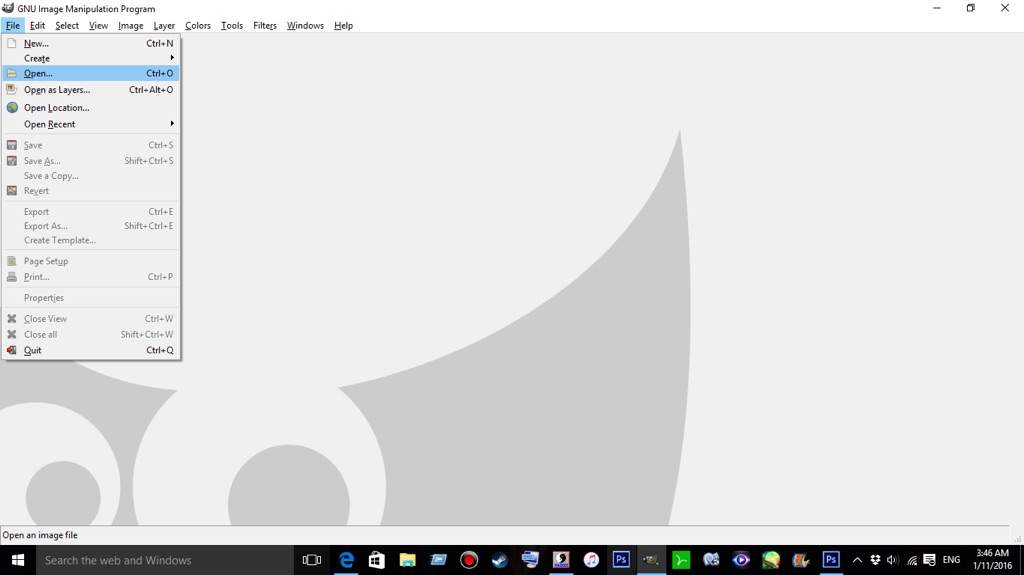Open Steam from the taskbar
This screenshot has width=1024, height=575.
pyautogui.click(x=500, y=560)
